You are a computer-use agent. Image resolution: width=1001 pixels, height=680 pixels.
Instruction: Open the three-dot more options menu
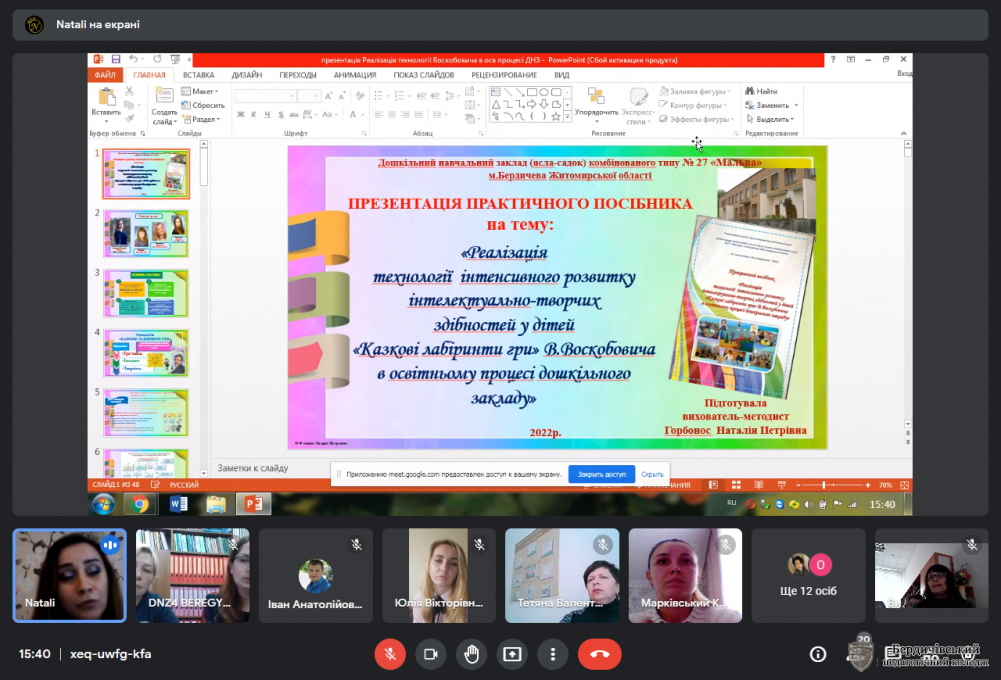tap(553, 654)
